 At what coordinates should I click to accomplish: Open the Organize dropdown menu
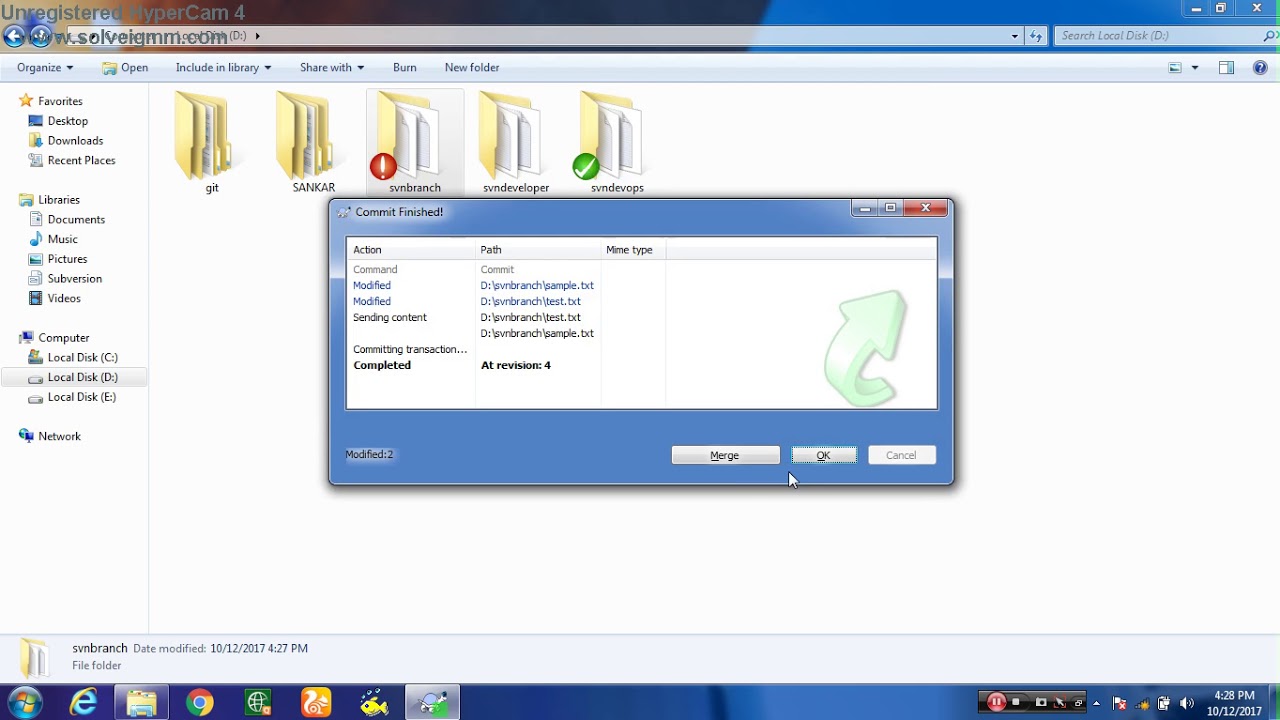point(45,68)
